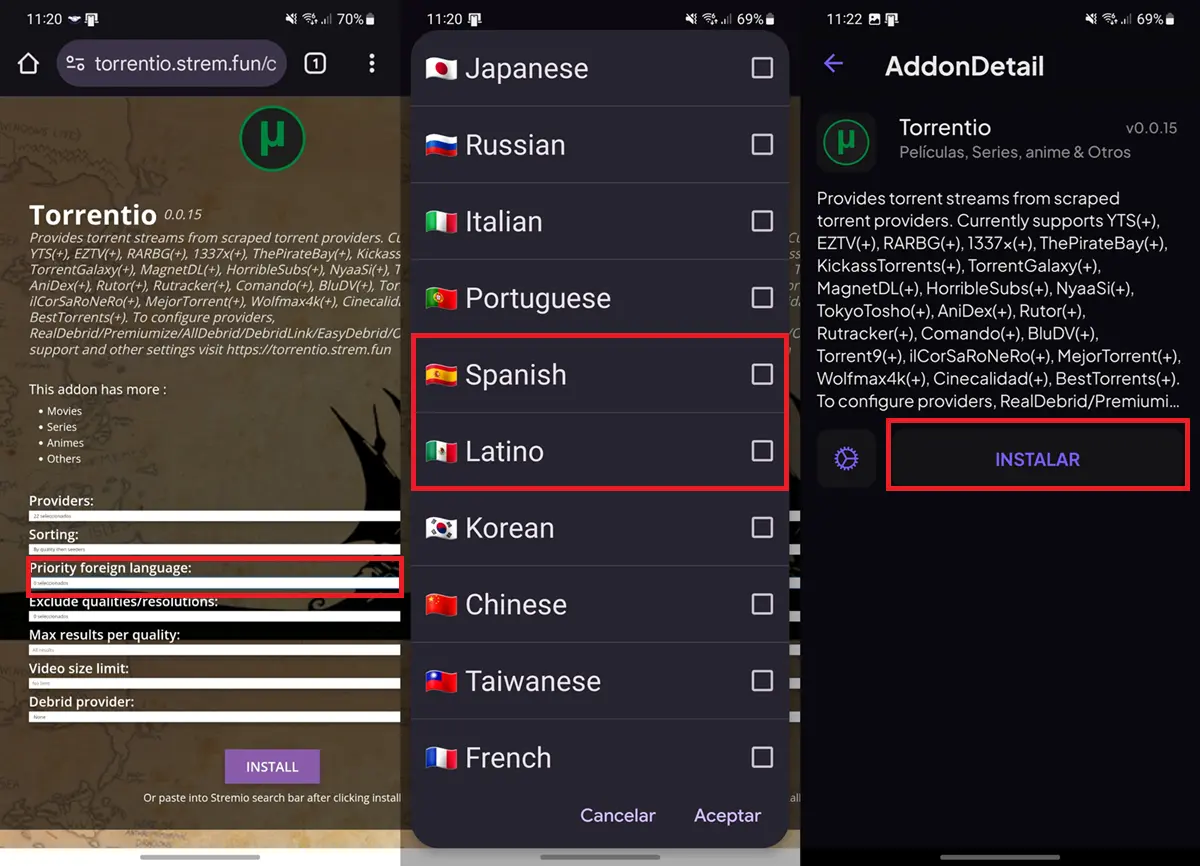The height and width of the screenshot is (866, 1200).
Task: Tap the green Torrentio logo on webpage
Action: [272, 139]
